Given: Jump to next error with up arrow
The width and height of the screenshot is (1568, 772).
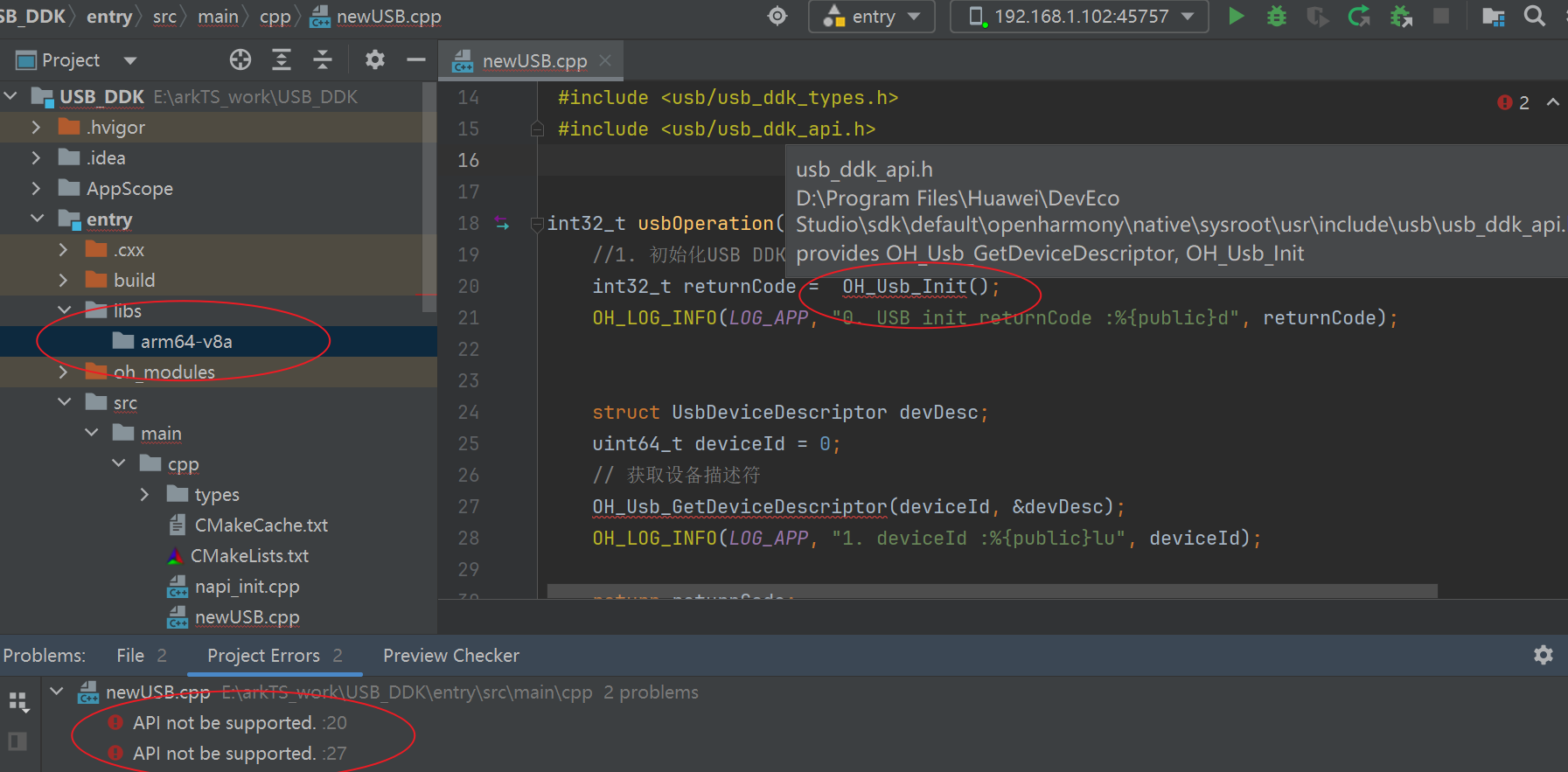Looking at the screenshot, I should click(x=1553, y=102).
